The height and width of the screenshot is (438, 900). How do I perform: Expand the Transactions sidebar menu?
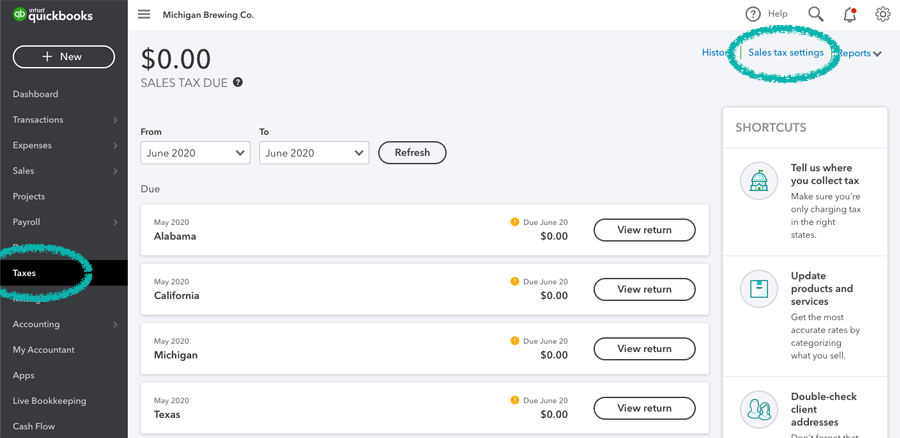click(64, 120)
